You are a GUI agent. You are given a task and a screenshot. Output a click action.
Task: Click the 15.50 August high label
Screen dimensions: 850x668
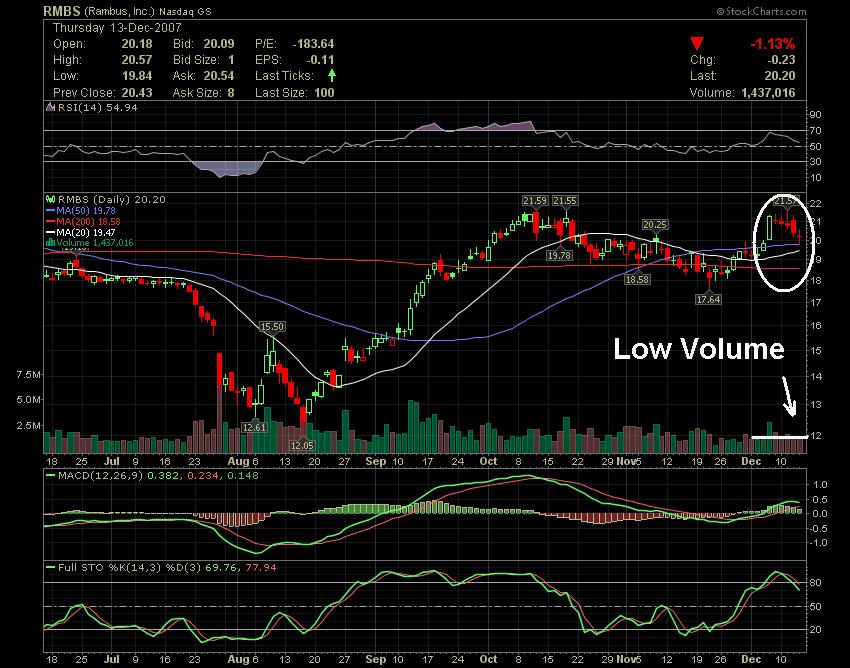(272, 327)
